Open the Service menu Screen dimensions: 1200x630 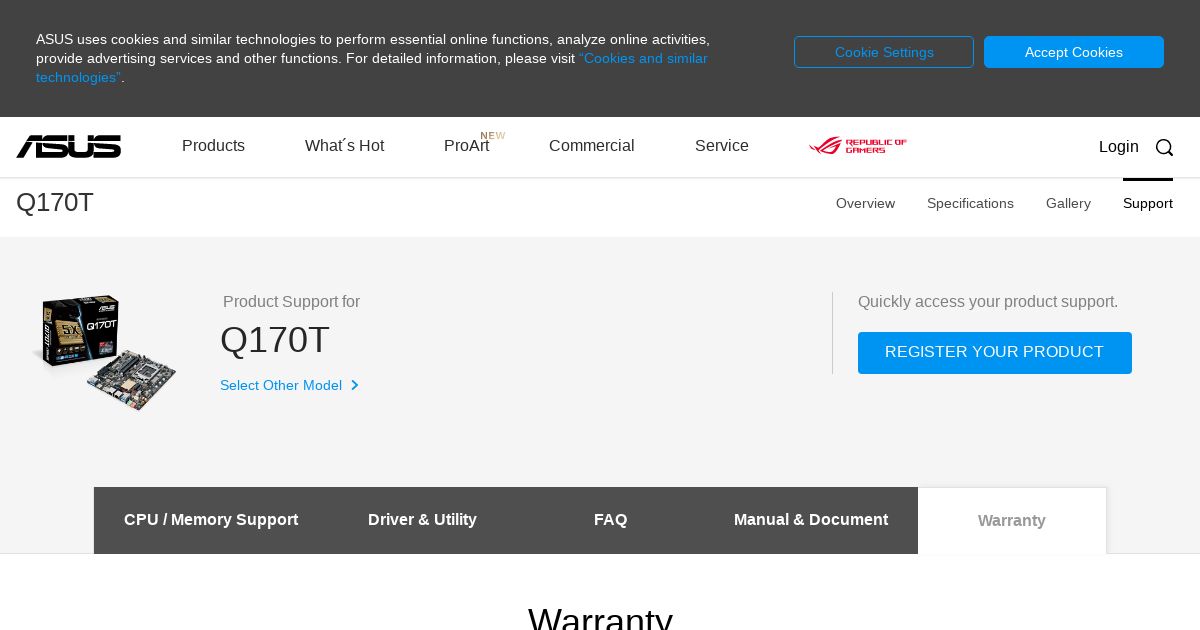click(722, 146)
